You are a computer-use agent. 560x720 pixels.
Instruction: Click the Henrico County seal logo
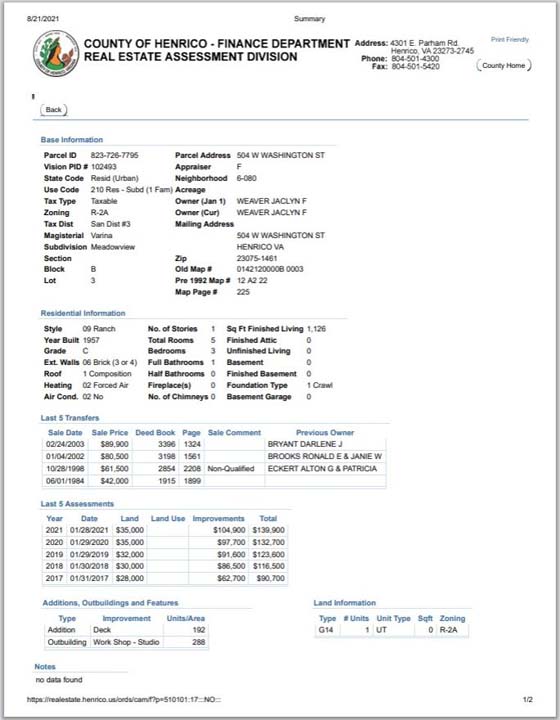[x=56, y=53]
